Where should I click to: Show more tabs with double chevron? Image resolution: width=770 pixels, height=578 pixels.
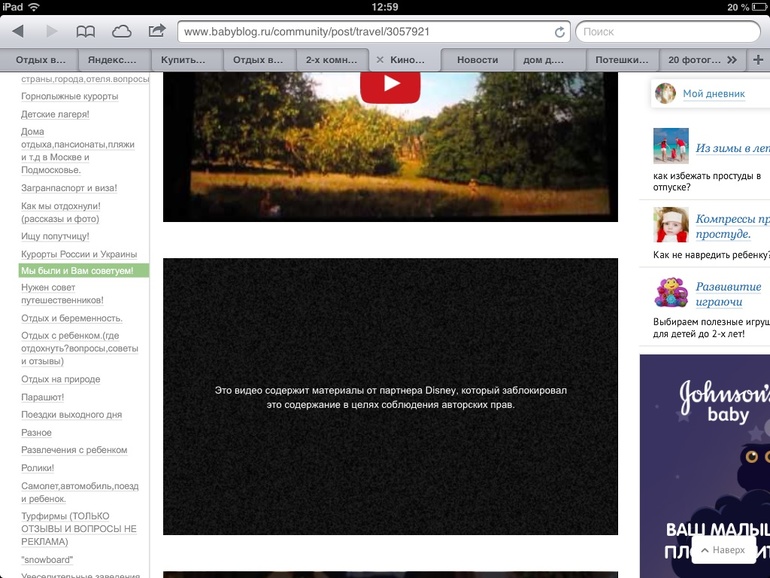732,60
